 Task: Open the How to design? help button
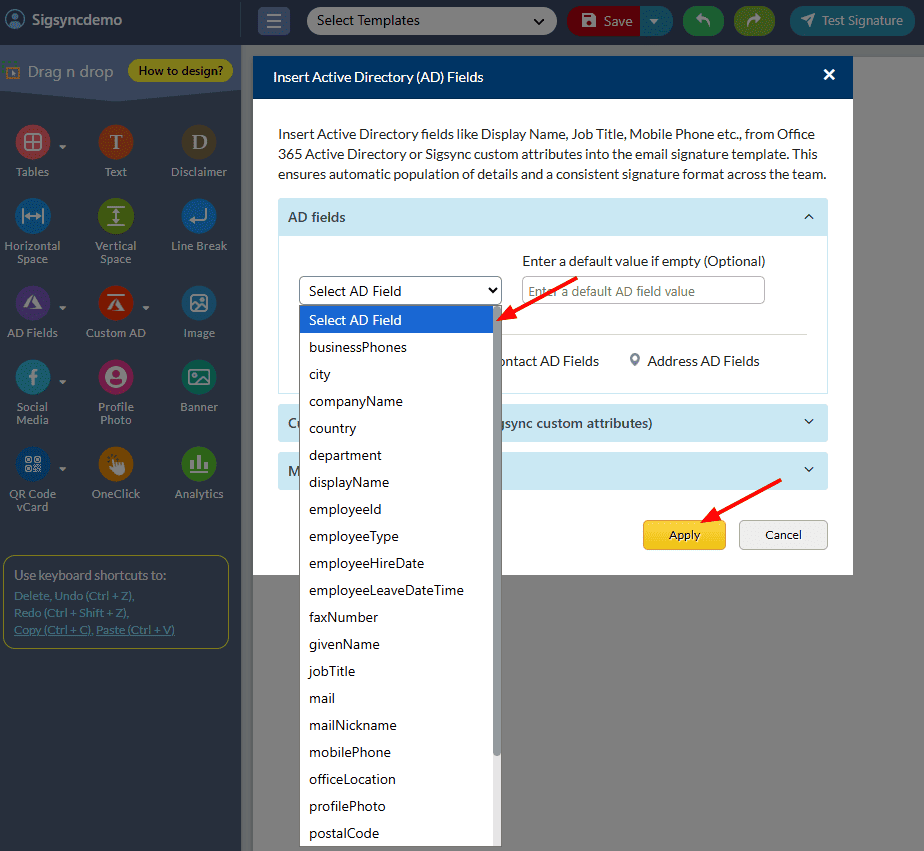point(181,71)
